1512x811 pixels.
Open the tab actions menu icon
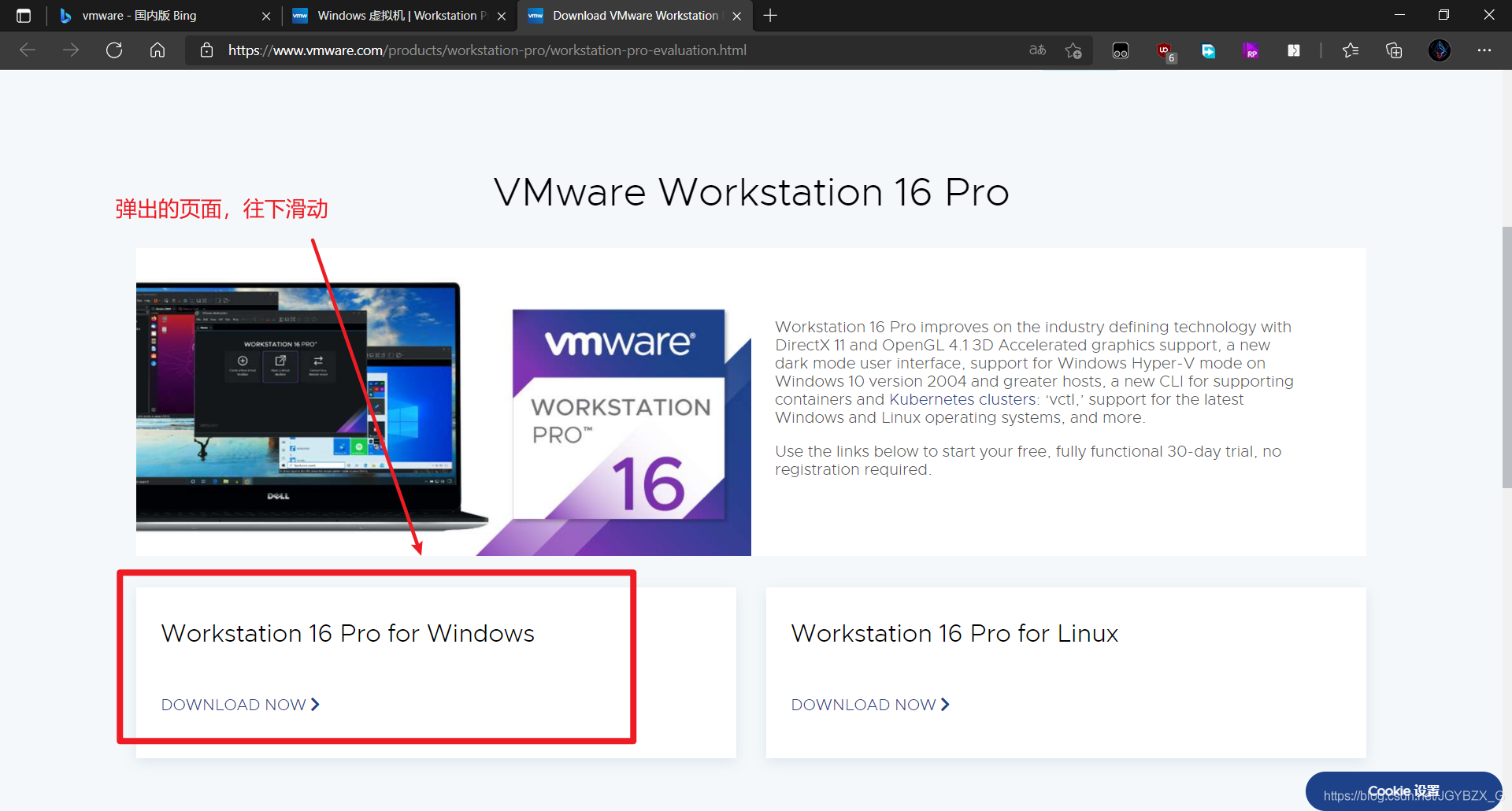point(24,16)
